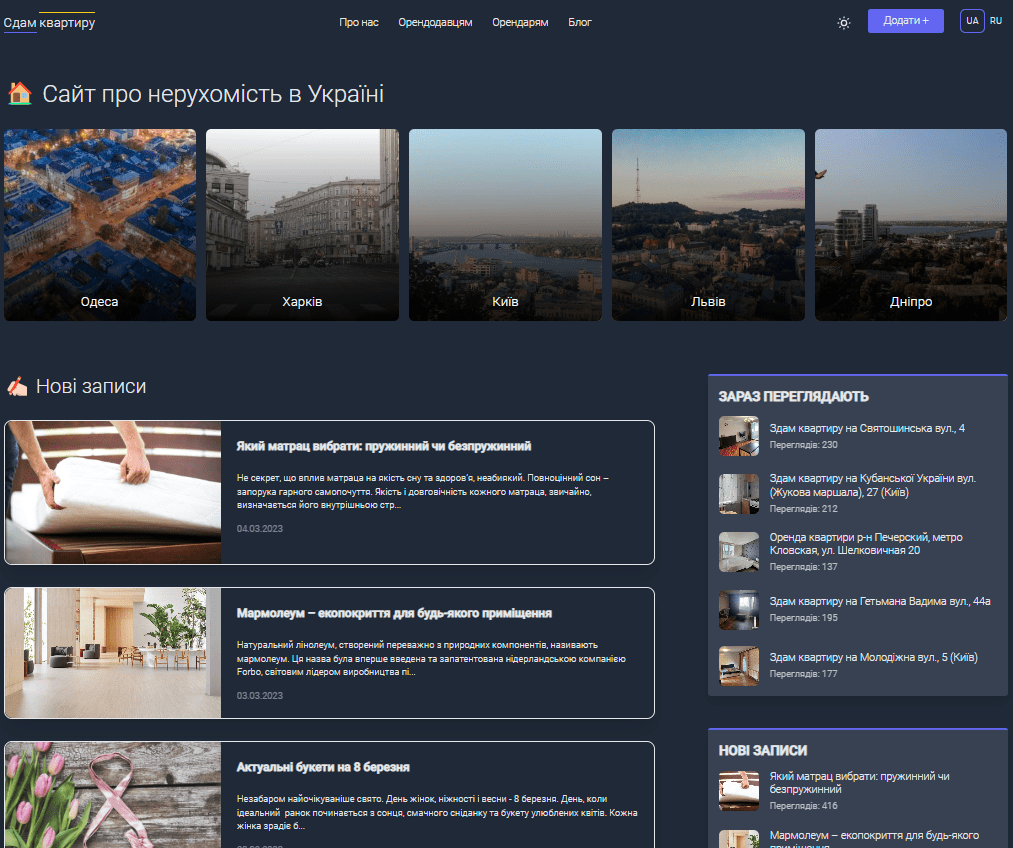This screenshot has width=1013, height=848.
Task: Click Переглядів: 137 text
Action: 803,567
